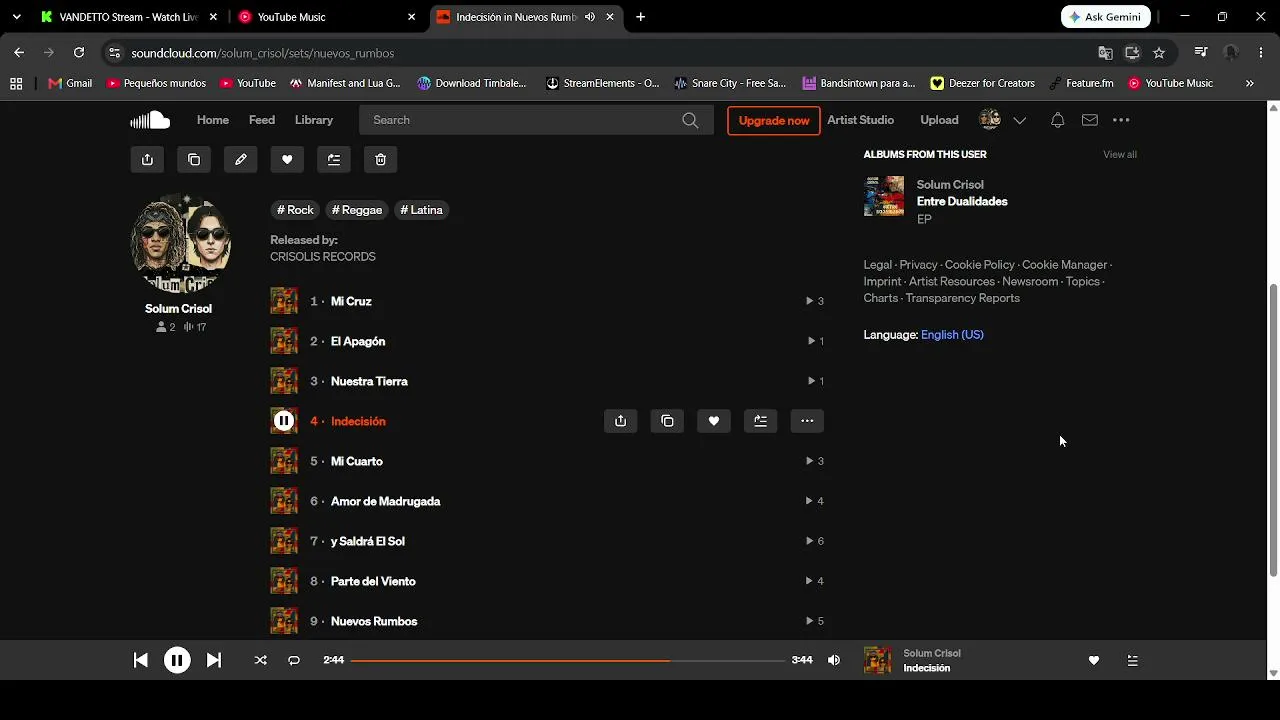Screen dimensions: 1280x720
Task: Add playlist to next up queue
Action: pyautogui.click(x=334, y=159)
